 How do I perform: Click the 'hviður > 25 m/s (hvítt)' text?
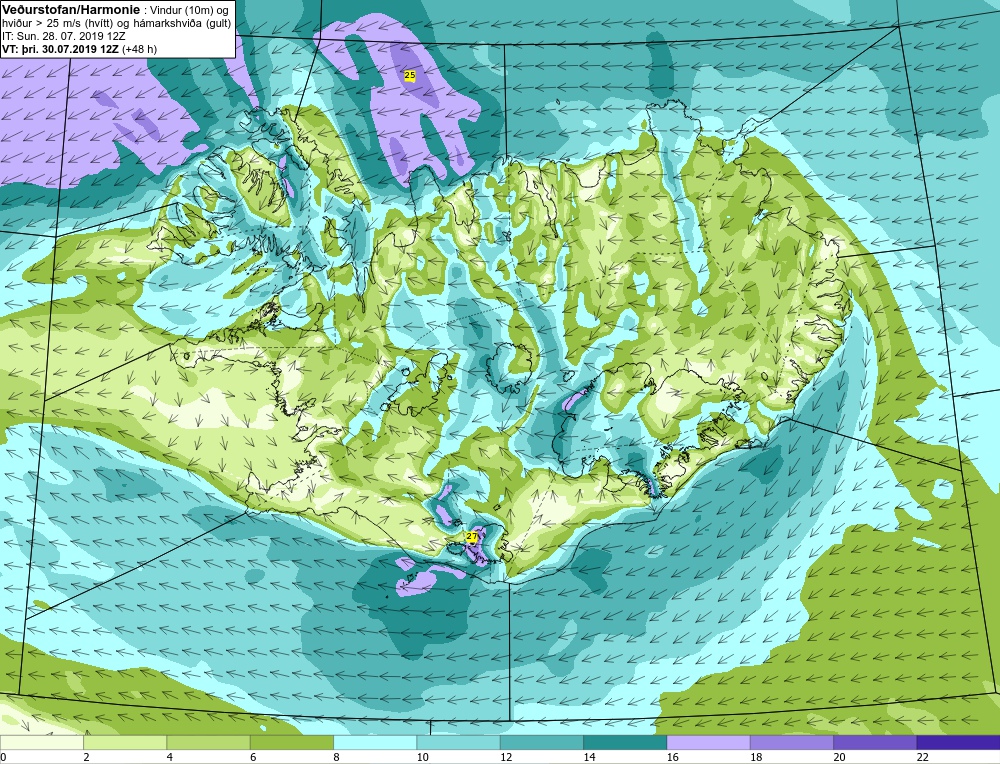(x=59, y=24)
